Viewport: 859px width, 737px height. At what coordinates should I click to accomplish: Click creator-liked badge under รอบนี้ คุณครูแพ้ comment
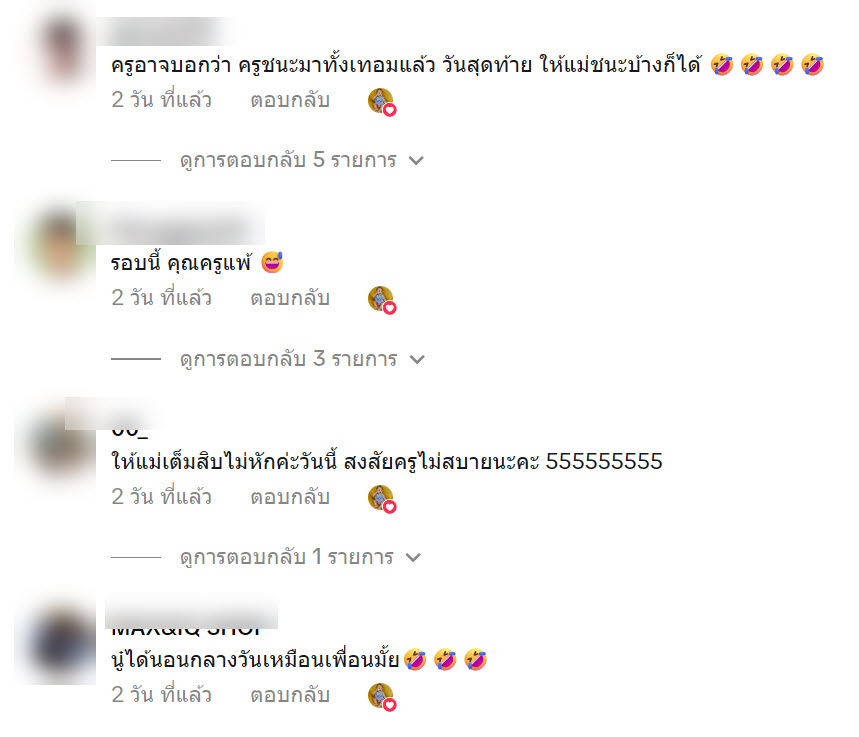tap(382, 300)
